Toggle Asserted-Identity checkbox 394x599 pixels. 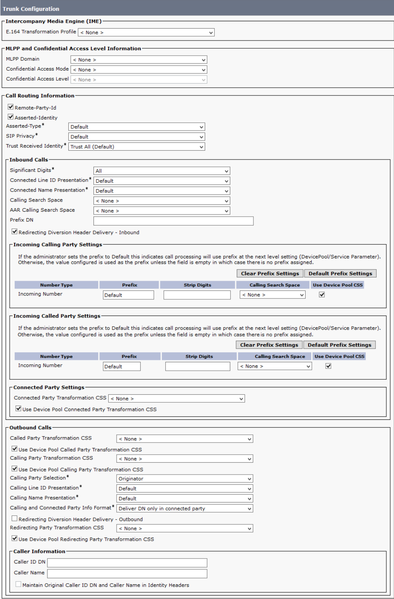click(x=11, y=117)
